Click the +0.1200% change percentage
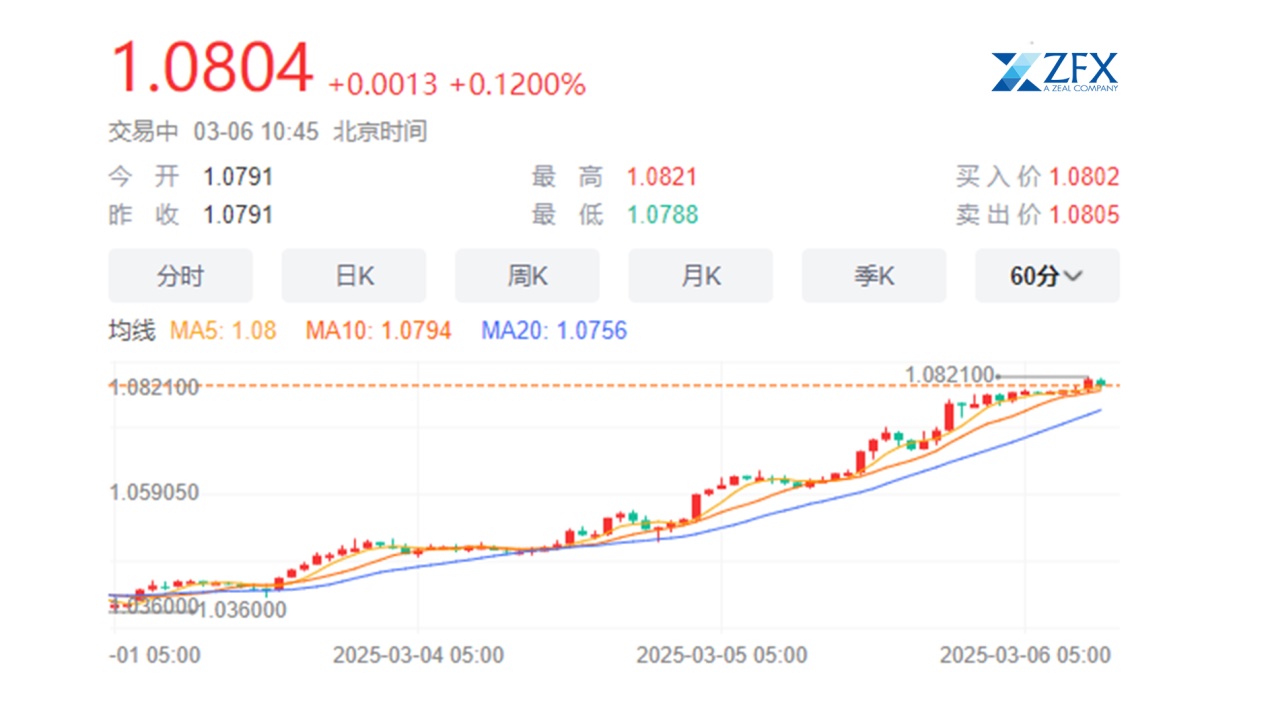 tap(517, 85)
